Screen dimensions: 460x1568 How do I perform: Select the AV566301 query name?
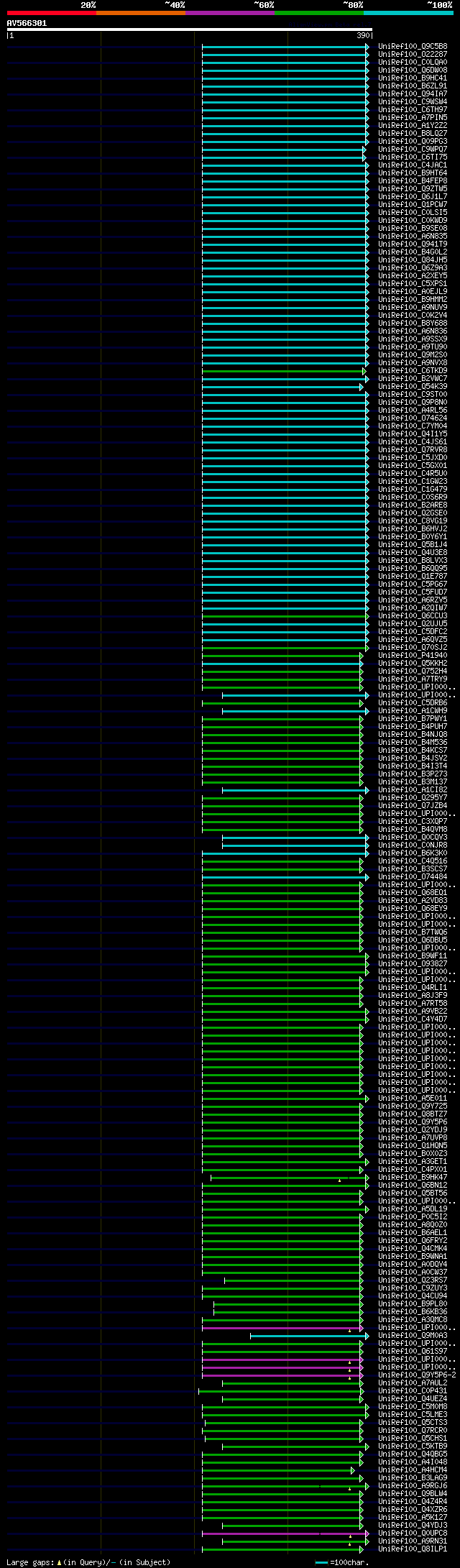[x=27, y=23]
